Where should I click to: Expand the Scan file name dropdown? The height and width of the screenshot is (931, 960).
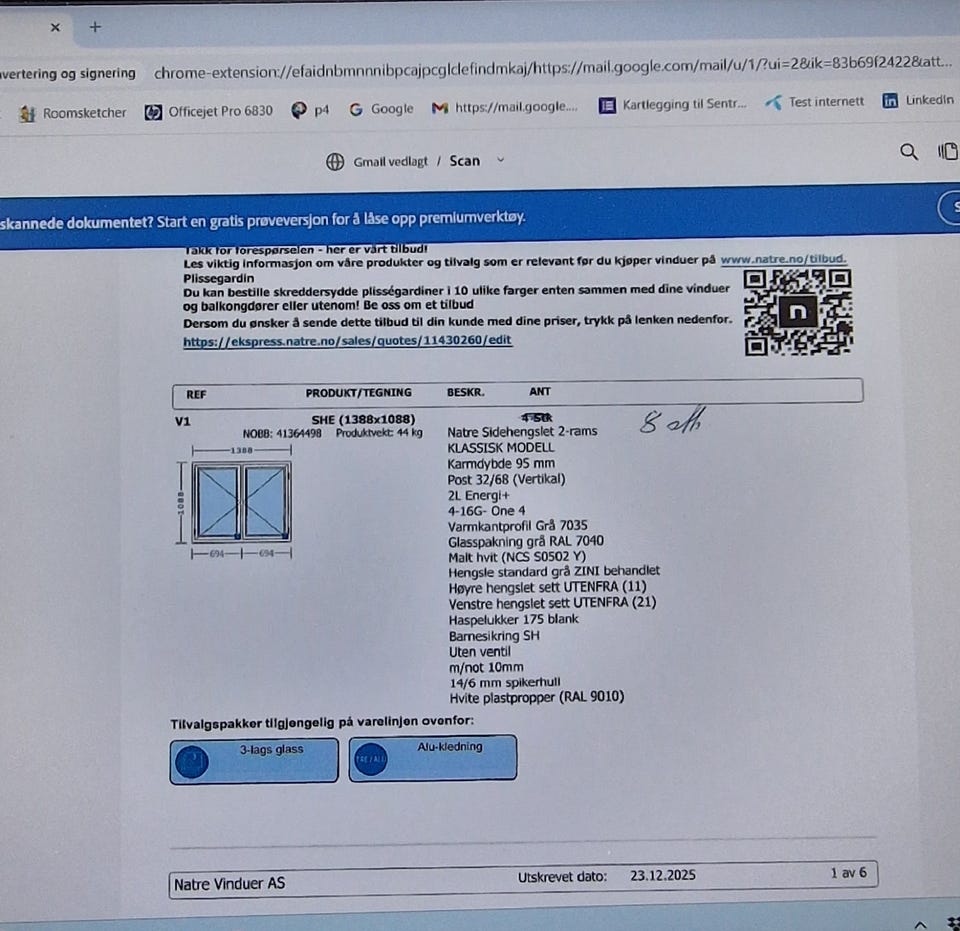pyautogui.click(x=500, y=160)
